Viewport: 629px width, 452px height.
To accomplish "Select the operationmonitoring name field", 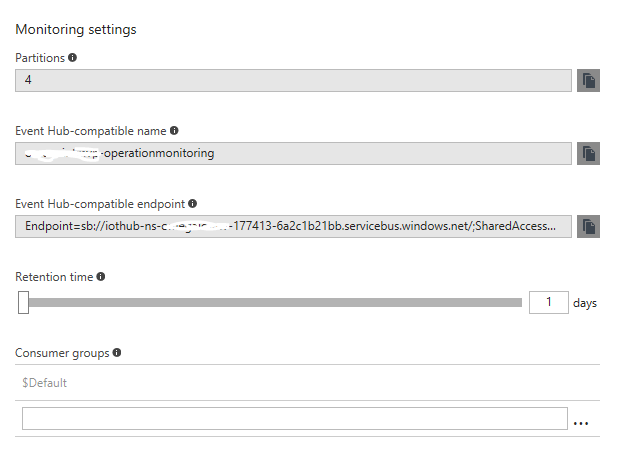I will point(294,154).
